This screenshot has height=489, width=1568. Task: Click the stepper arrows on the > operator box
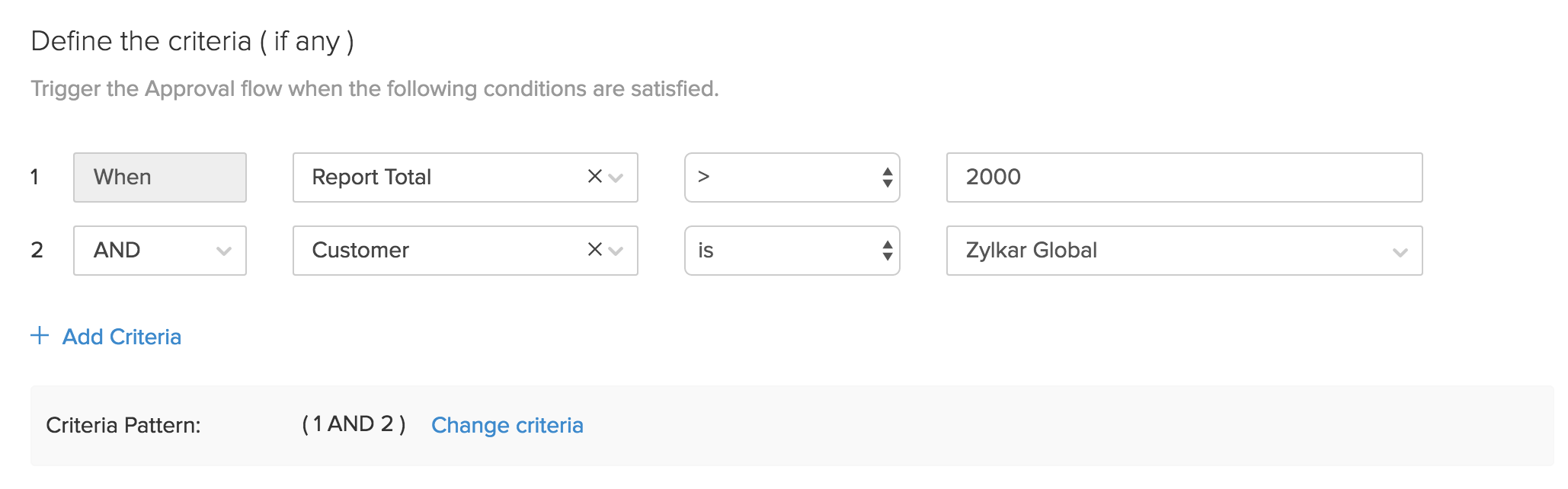coord(886,177)
